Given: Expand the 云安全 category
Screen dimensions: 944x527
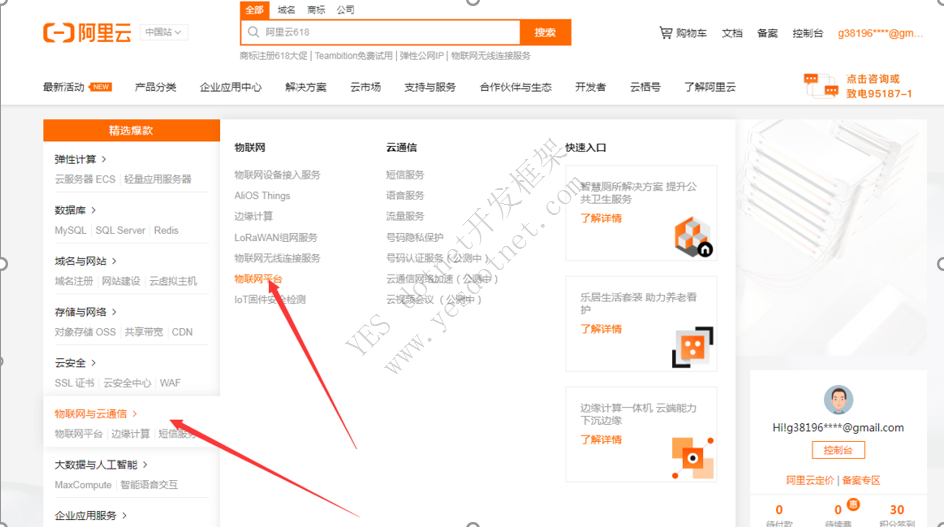Looking at the screenshot, I should coord(75,363).
